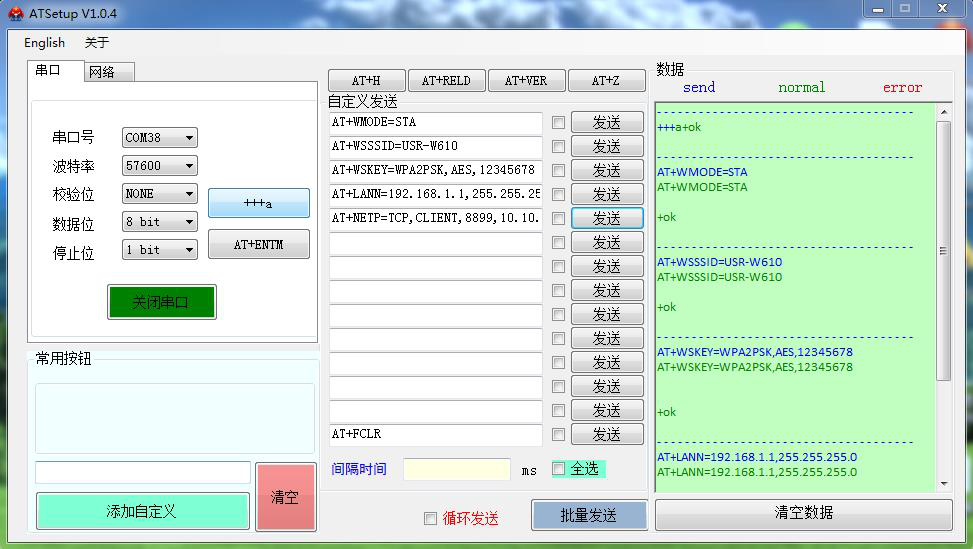Open the 57600 baud rate dropdown
Screen dimensions: 973x549
point(159,166)
